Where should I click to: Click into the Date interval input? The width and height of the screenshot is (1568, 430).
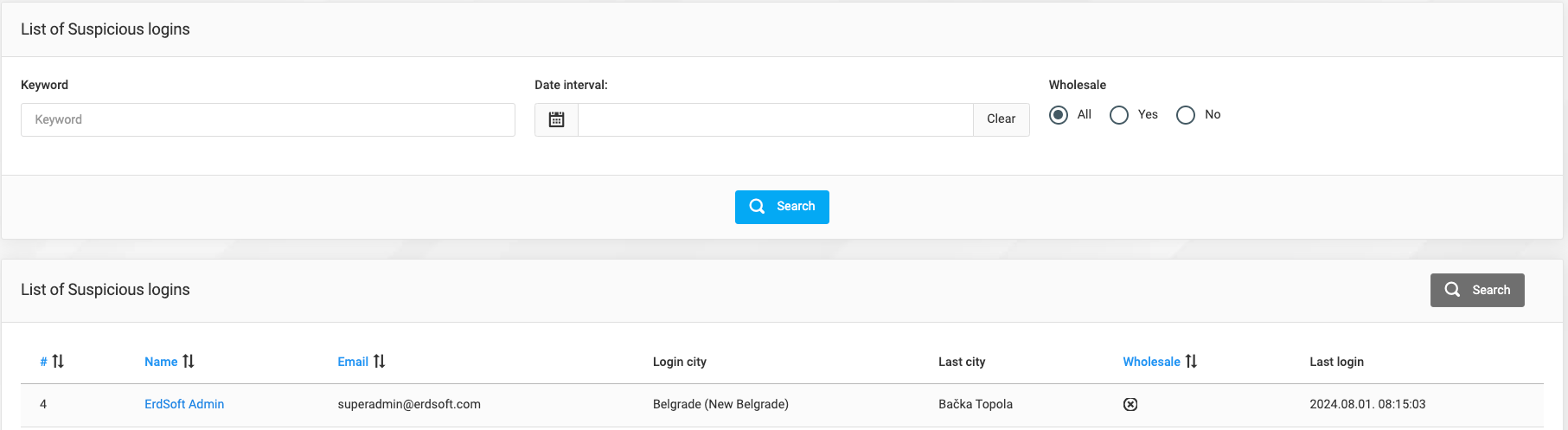[x=776, y=119]
